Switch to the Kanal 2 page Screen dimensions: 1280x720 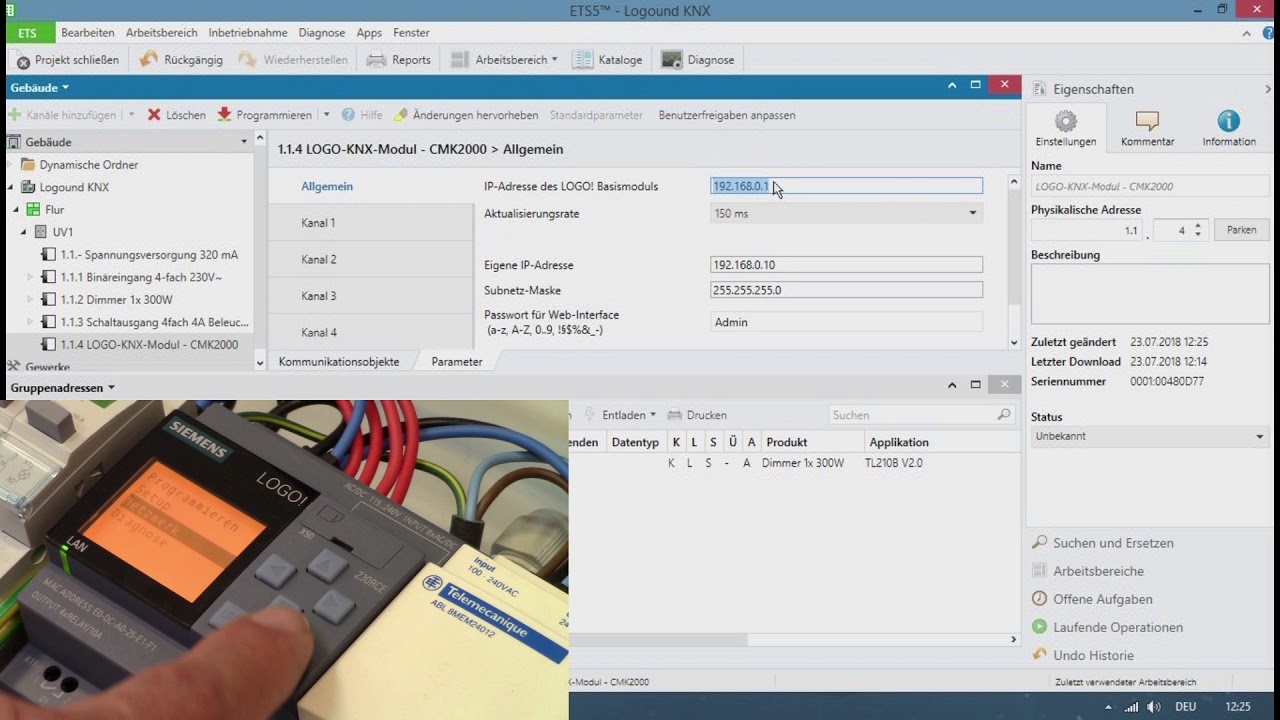click(371, 259)
